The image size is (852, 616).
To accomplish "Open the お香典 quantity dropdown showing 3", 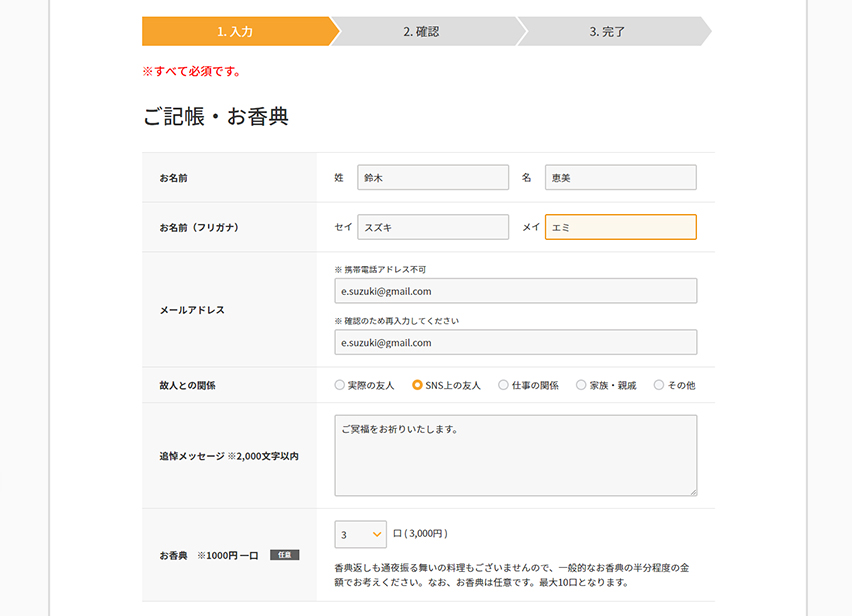I will (x=361, y=535).
